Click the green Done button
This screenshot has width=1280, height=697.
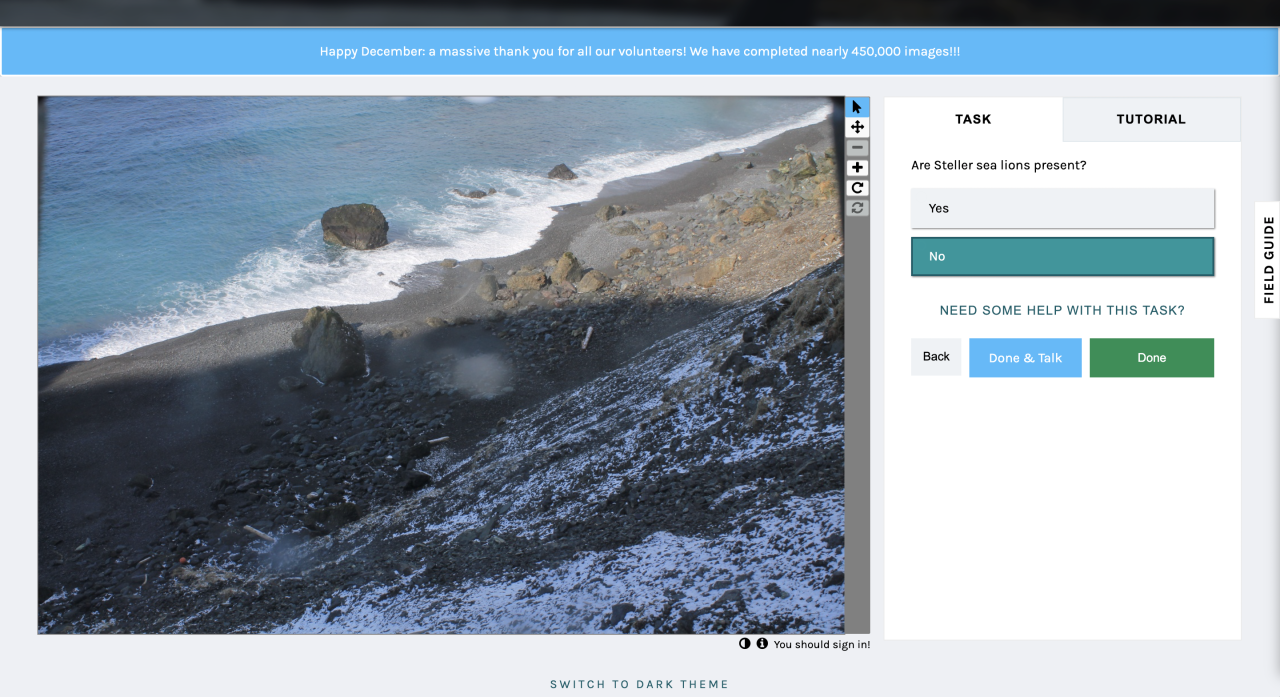[1151, 358]
